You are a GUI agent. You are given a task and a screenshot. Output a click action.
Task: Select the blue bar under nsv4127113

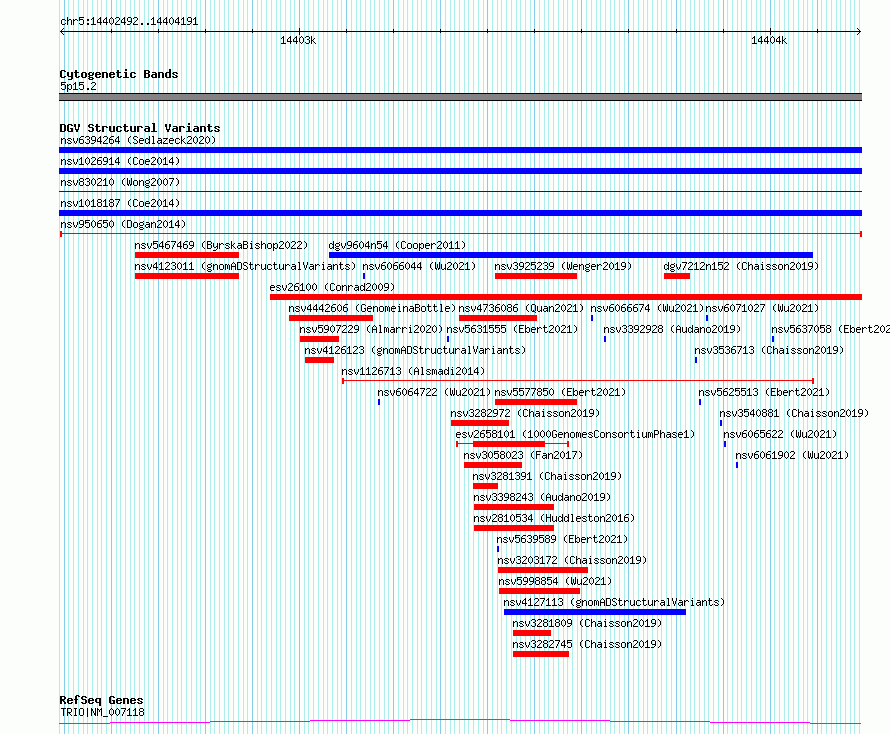pos(595,612)
